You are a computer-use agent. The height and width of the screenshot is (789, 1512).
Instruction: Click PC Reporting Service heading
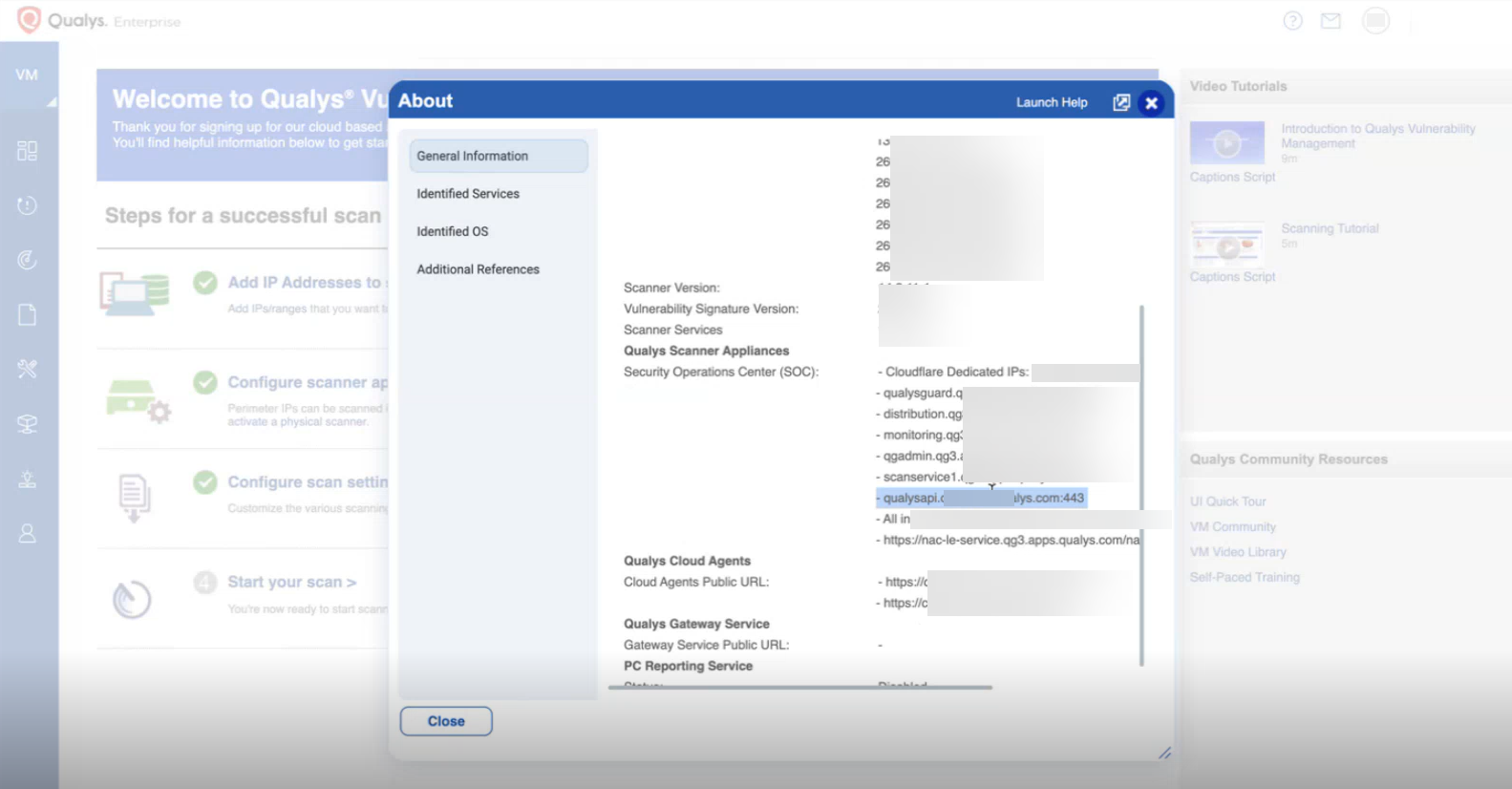[x=688, y=666]
